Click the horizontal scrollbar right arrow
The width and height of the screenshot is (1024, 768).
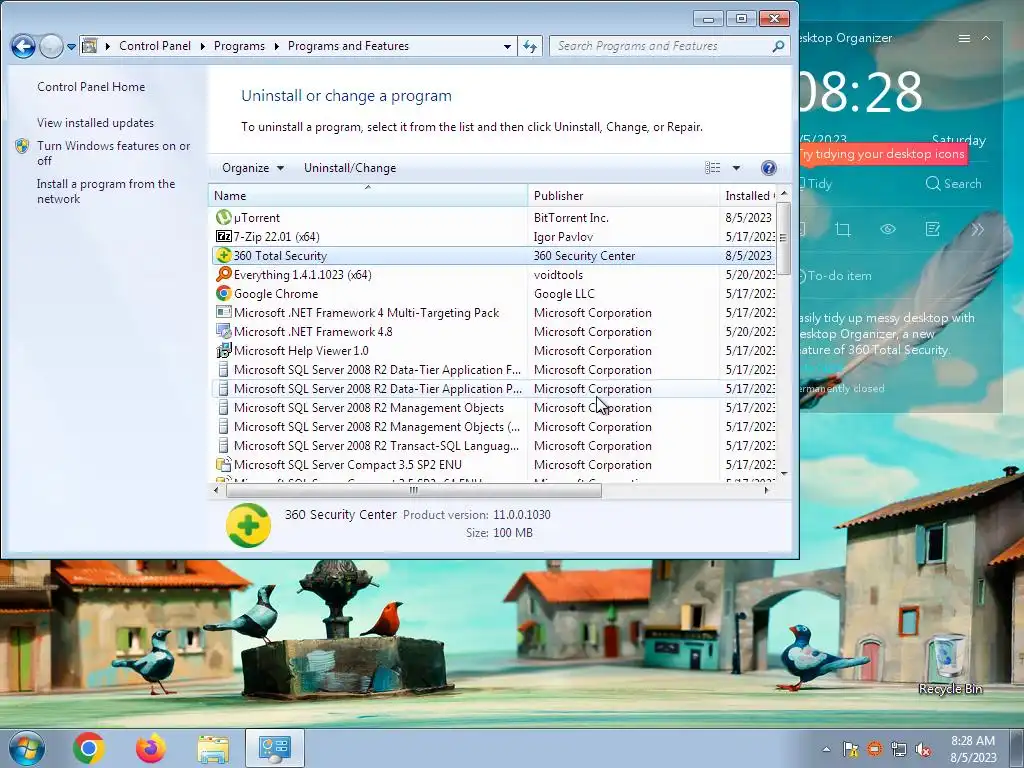(766, 490)
